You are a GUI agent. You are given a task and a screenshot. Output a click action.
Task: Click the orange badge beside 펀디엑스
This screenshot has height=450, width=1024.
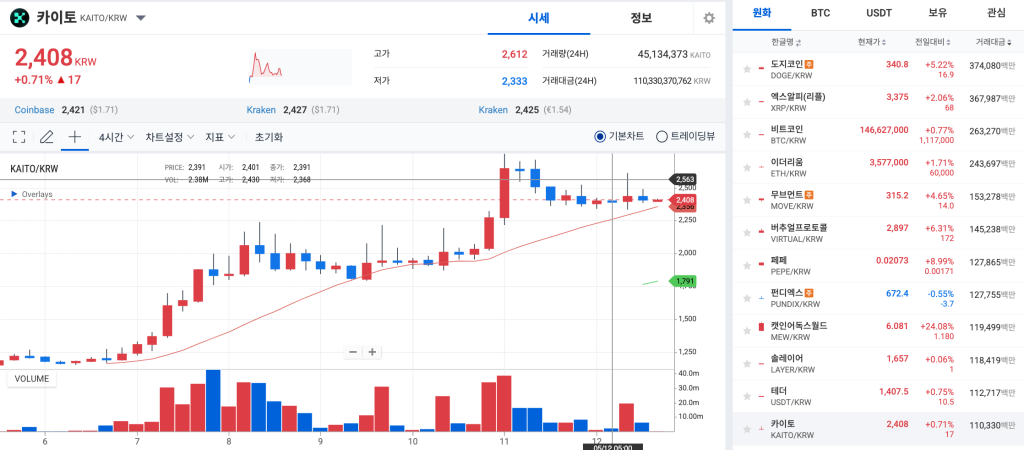808,293
